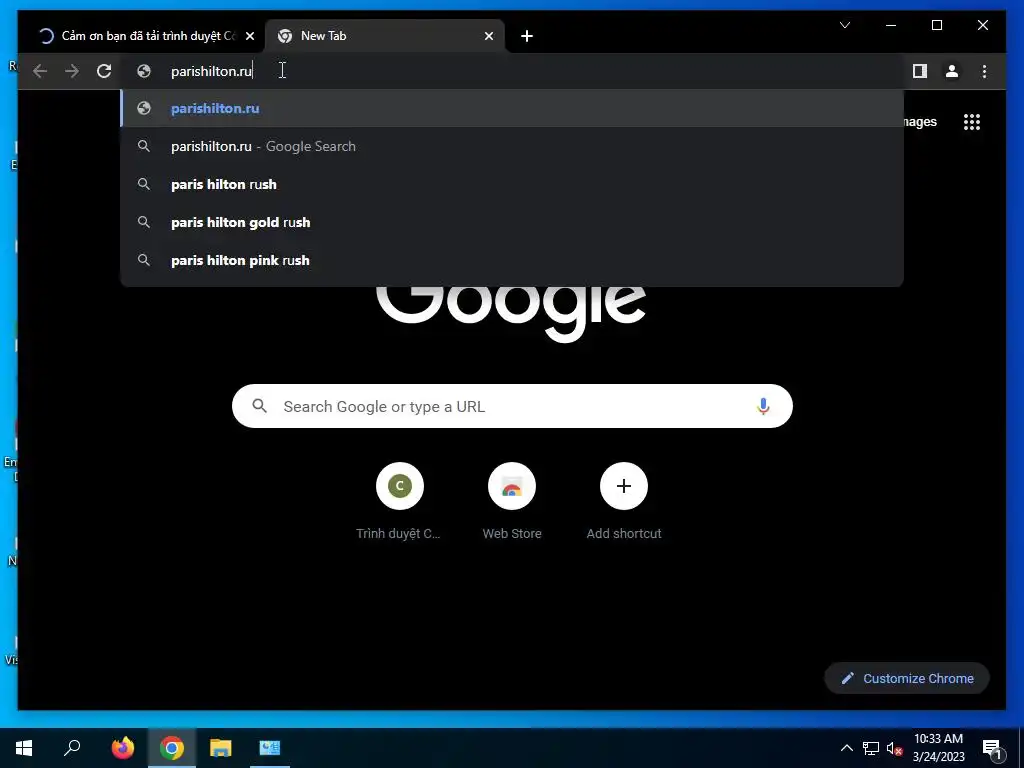Viewport: 1024px width, 768px height.
Task: Open Firefox from the taskbar
Action: [x=122, y=748]
